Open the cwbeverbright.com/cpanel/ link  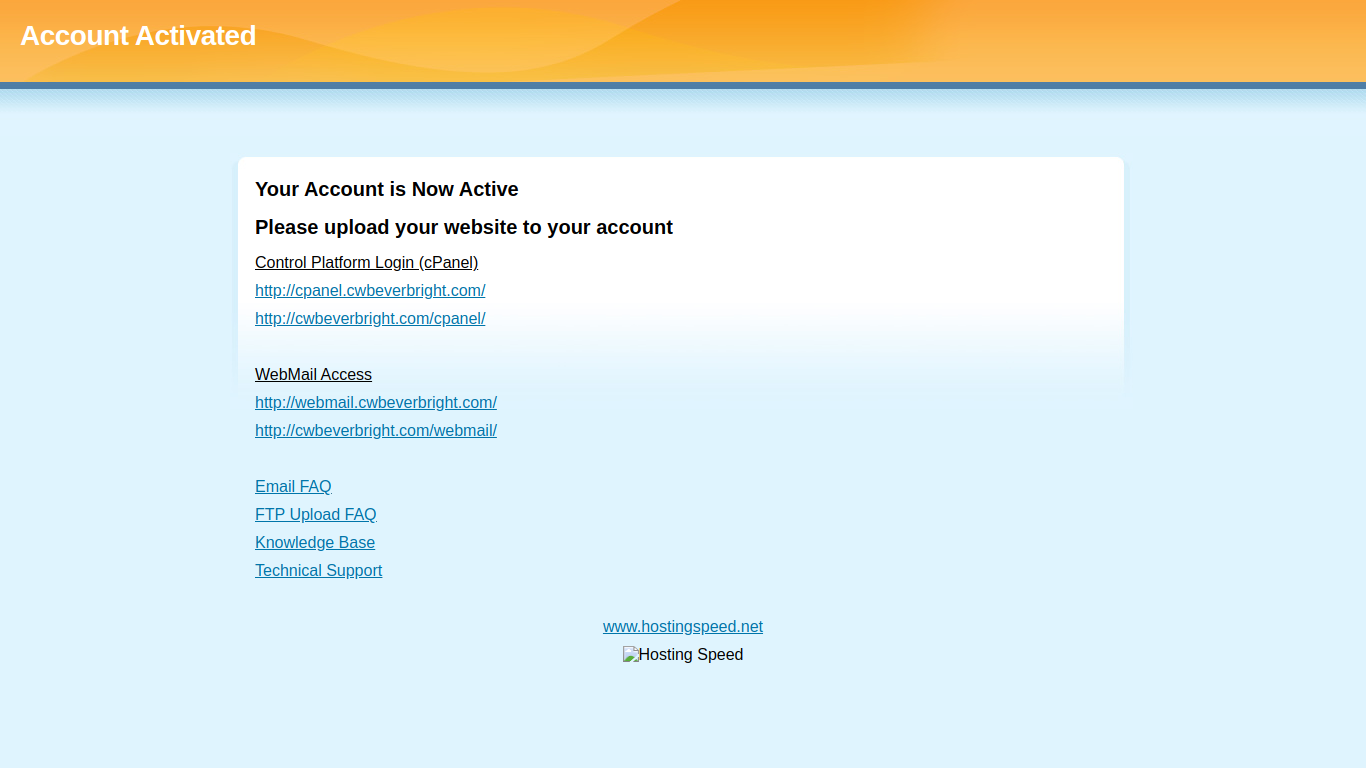pos(370,319)
